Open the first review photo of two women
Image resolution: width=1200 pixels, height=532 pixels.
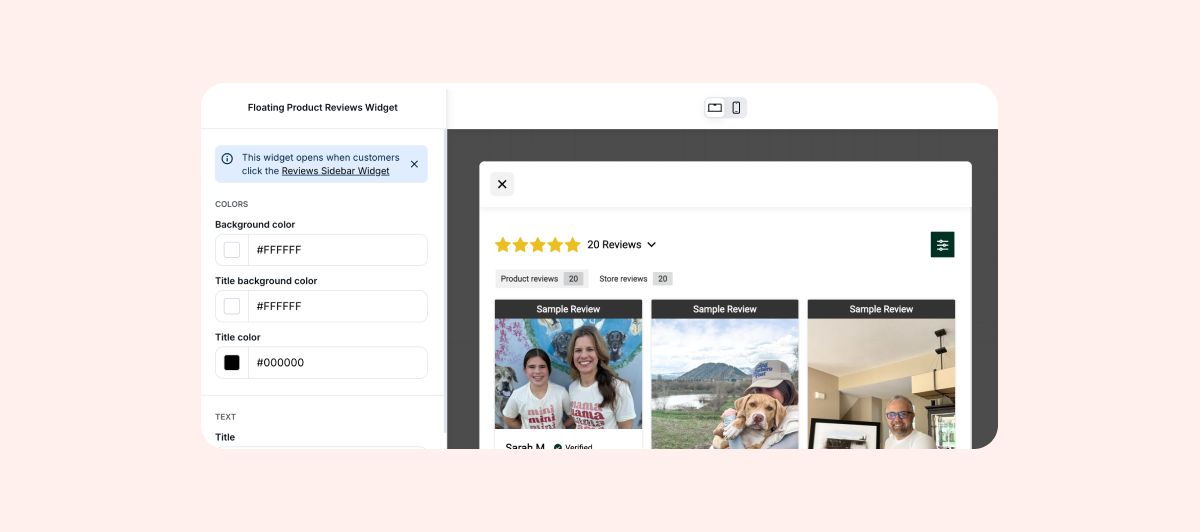click(x=568, y=373)
